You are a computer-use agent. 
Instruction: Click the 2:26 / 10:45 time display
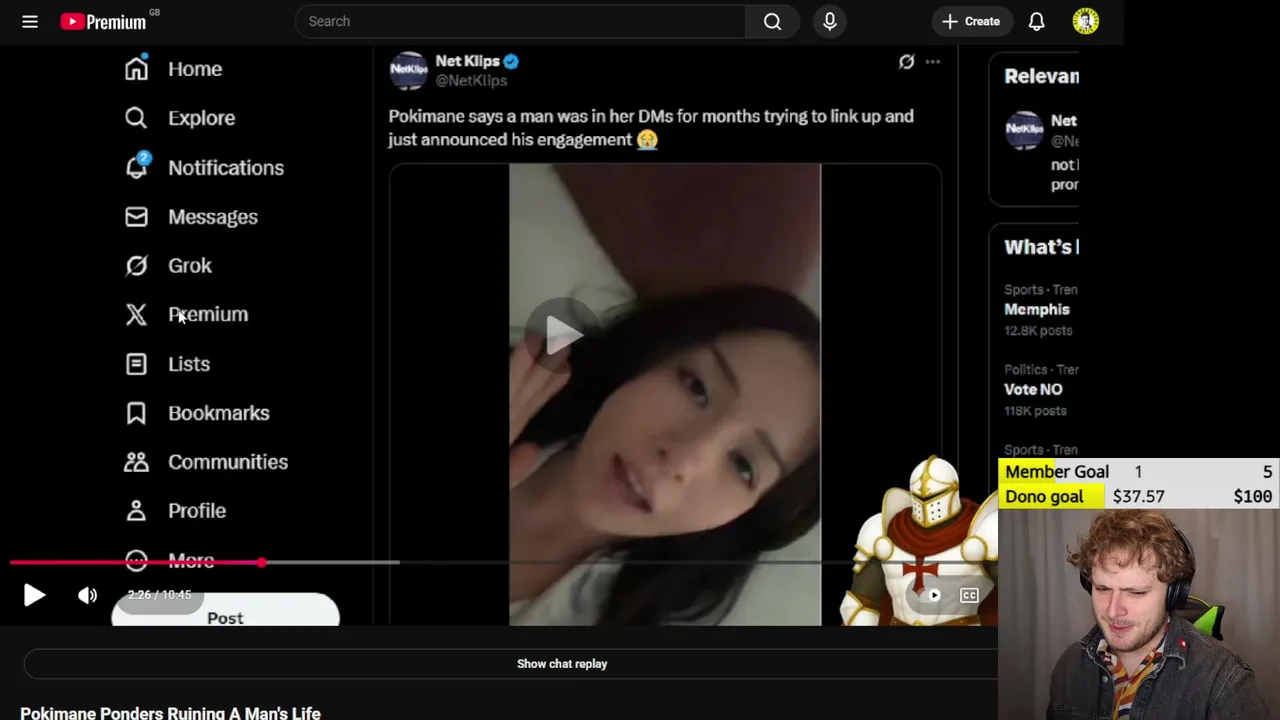click(x=159, y=594)
